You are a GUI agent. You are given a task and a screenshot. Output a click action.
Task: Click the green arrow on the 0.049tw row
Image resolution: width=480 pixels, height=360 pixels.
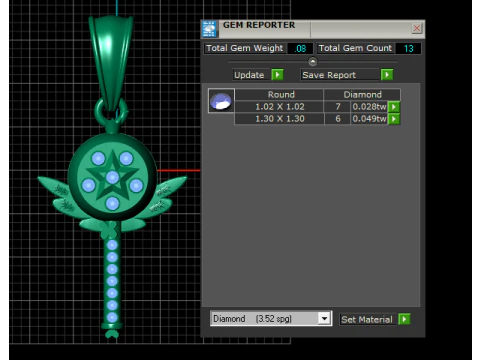(x=394, y=119)
